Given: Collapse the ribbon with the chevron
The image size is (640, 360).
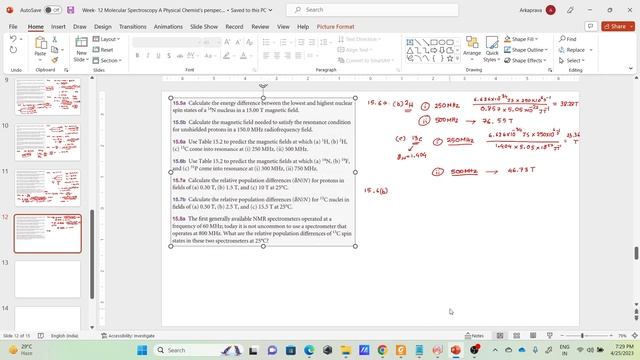Looking at the screenshot, I should pos(631,69).
